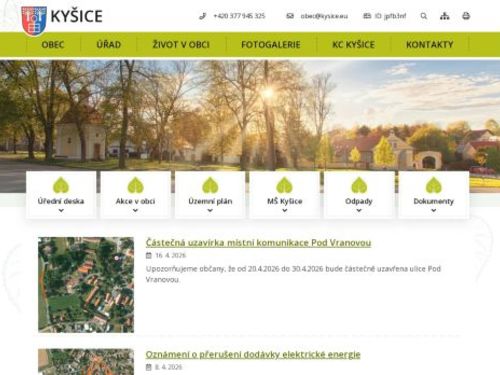500x375 pixels.
Task: Click the data box ID text
Action: point(390,16)
